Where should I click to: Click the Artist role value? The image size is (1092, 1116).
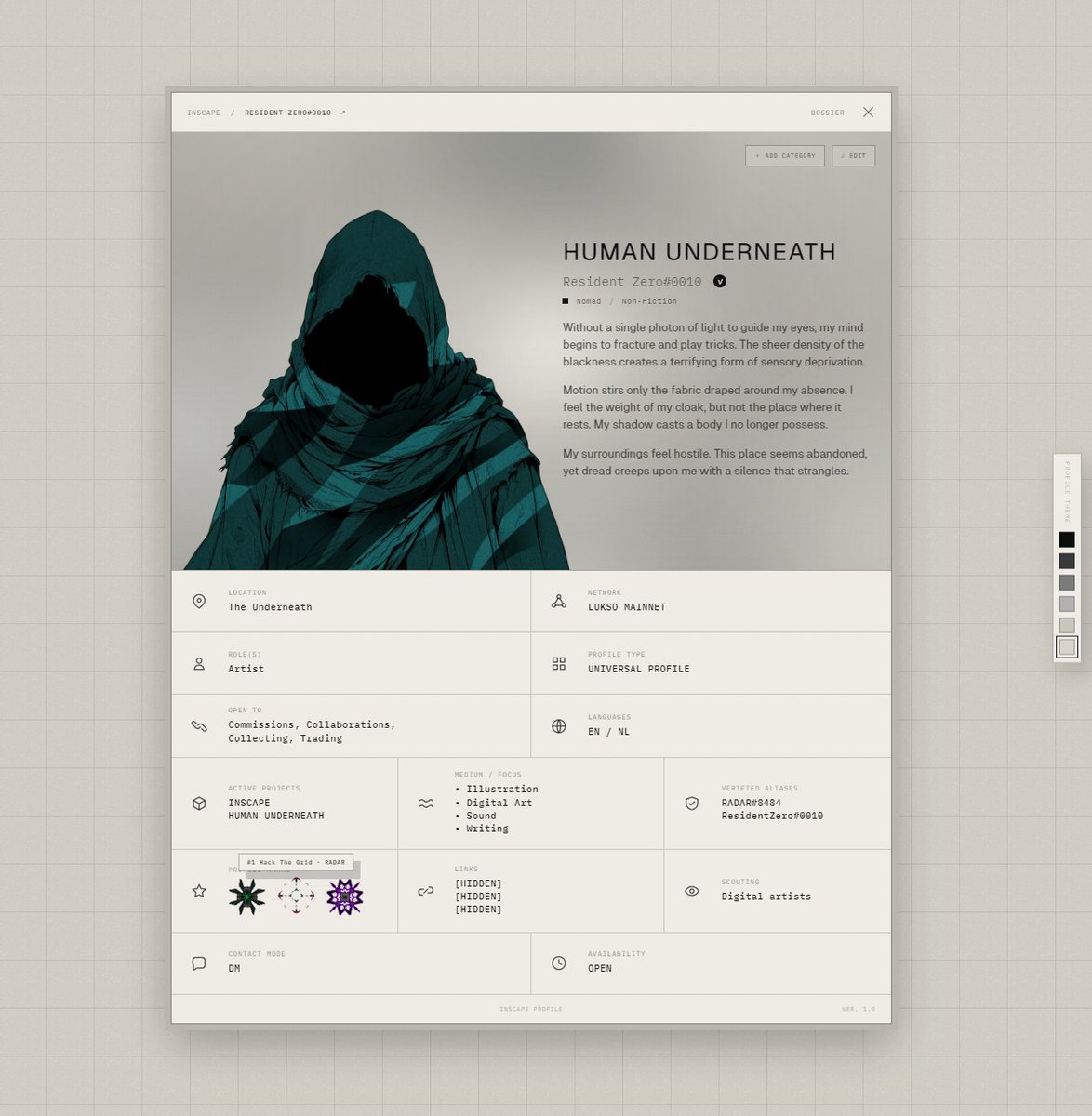[x=246, y=669]
